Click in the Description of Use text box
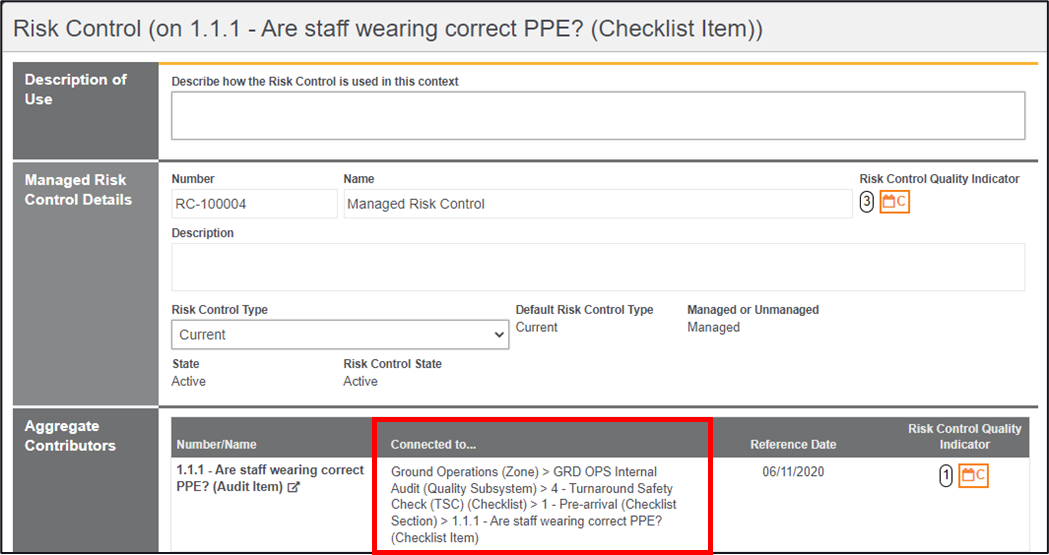 [598, 116]
